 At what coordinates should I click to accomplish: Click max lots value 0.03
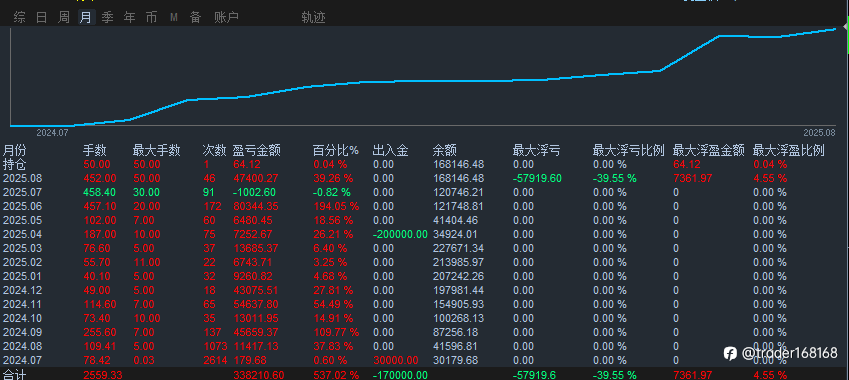pos(143,360)
